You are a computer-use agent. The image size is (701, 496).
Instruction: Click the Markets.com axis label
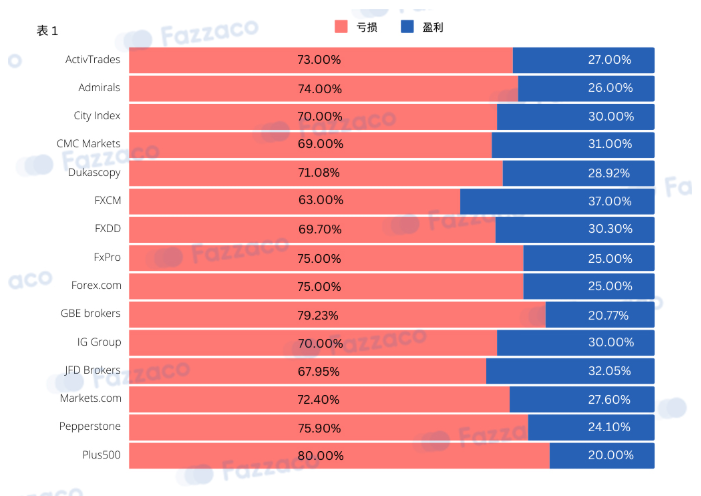tap(91, 398)
